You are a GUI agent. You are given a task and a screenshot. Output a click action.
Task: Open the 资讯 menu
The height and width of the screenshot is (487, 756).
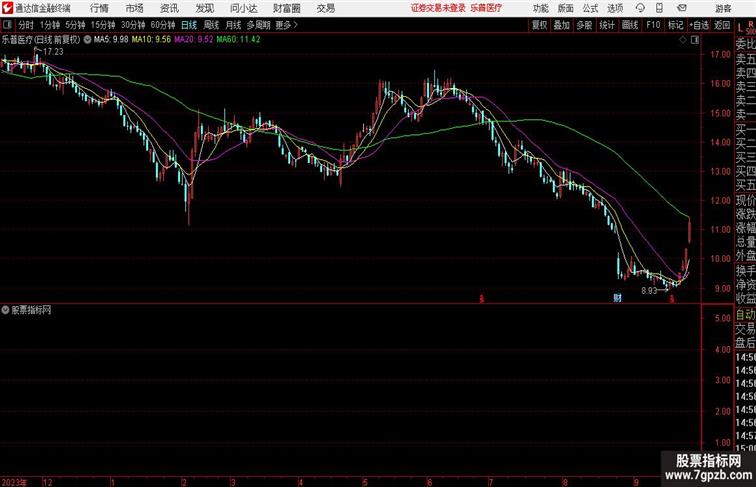click(x=169, y=8)
